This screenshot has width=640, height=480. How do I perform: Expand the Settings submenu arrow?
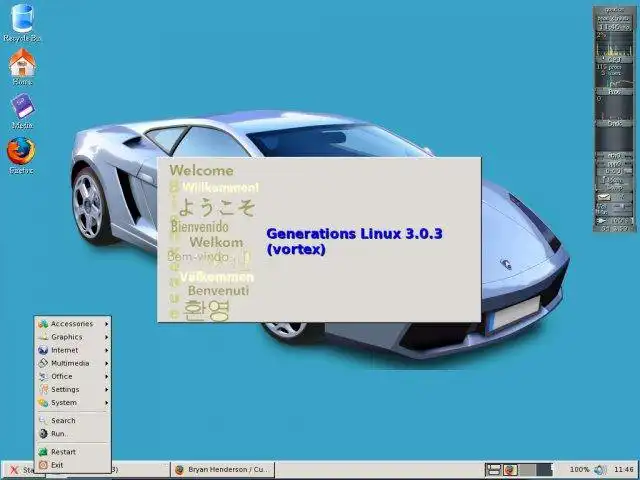point(106,389)
